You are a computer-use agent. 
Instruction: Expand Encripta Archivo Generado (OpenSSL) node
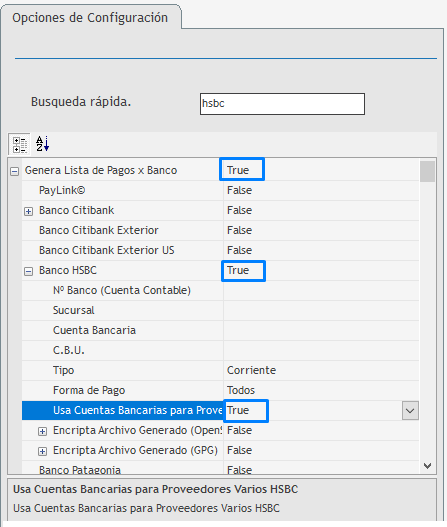point(42,431)
